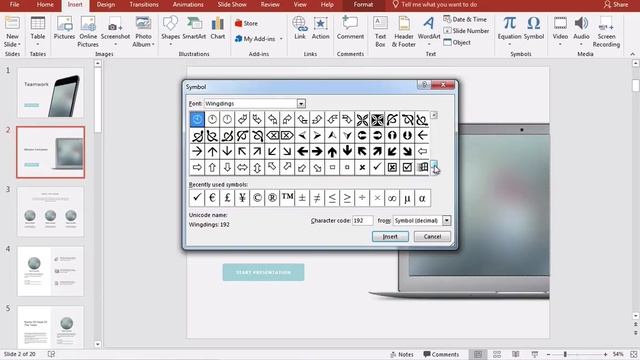Click Tell me what you want to do
Screen dimensions: 640x360
coord(435,4)
